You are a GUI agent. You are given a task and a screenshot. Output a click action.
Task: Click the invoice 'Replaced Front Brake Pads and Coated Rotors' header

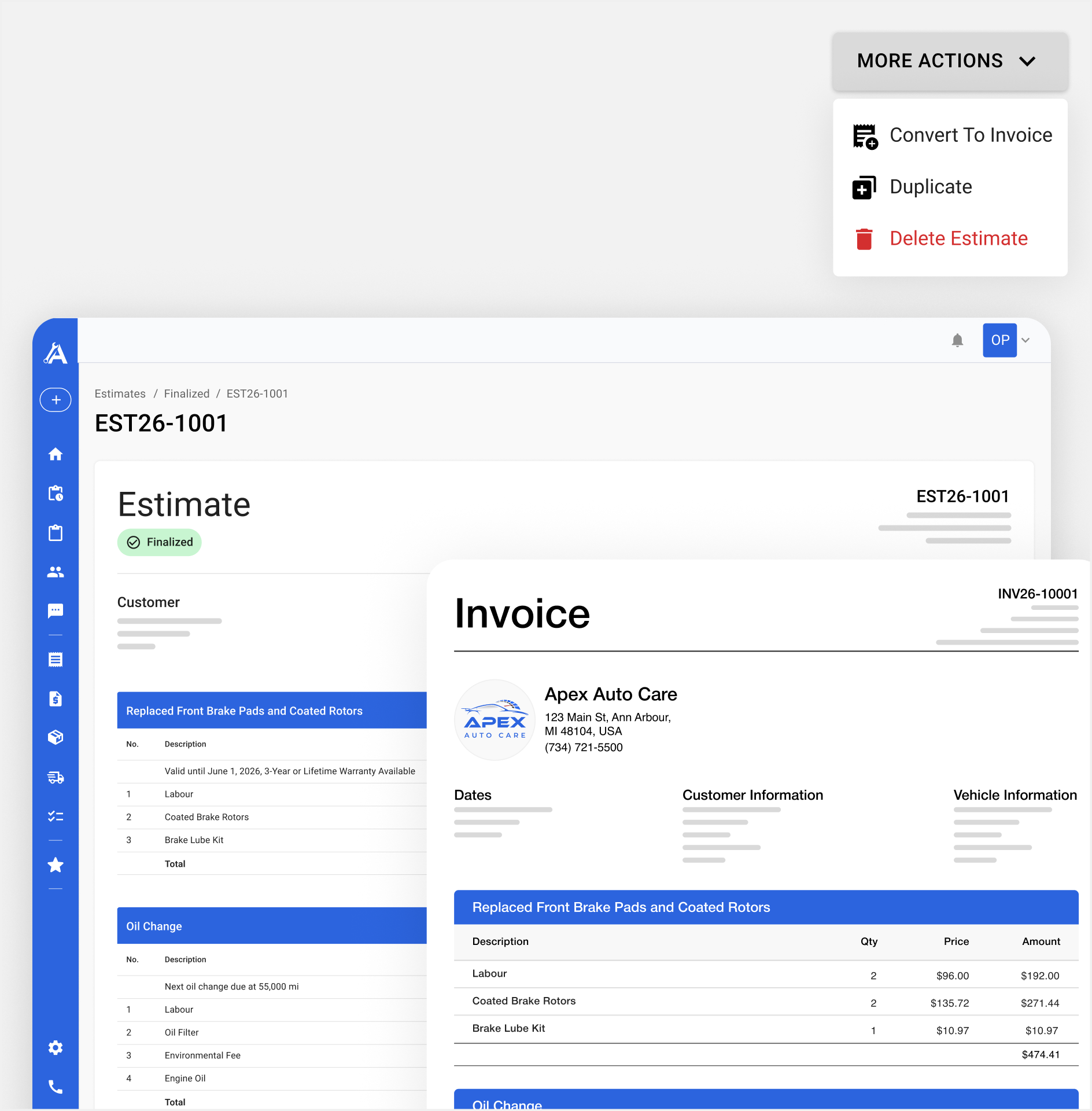[x=766, y=907]
